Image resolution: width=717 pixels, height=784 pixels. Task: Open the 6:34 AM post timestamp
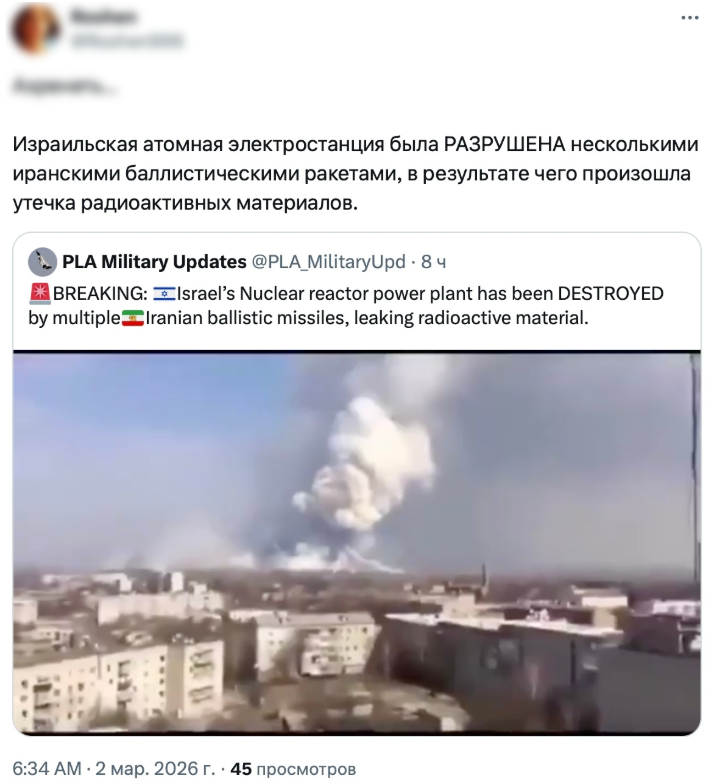coord(46,768)
